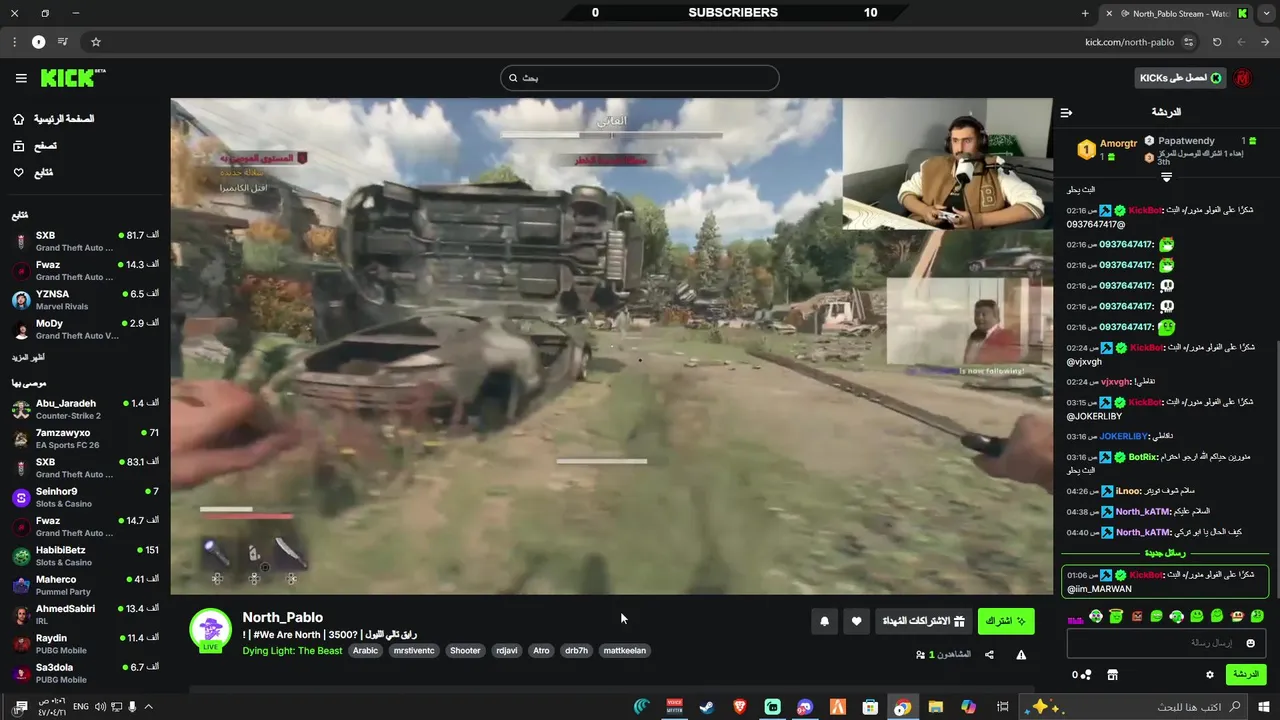The height and width of the screenshot is (720, 1280).
Task: Focus the Kick search box
Action: point(640,78)
